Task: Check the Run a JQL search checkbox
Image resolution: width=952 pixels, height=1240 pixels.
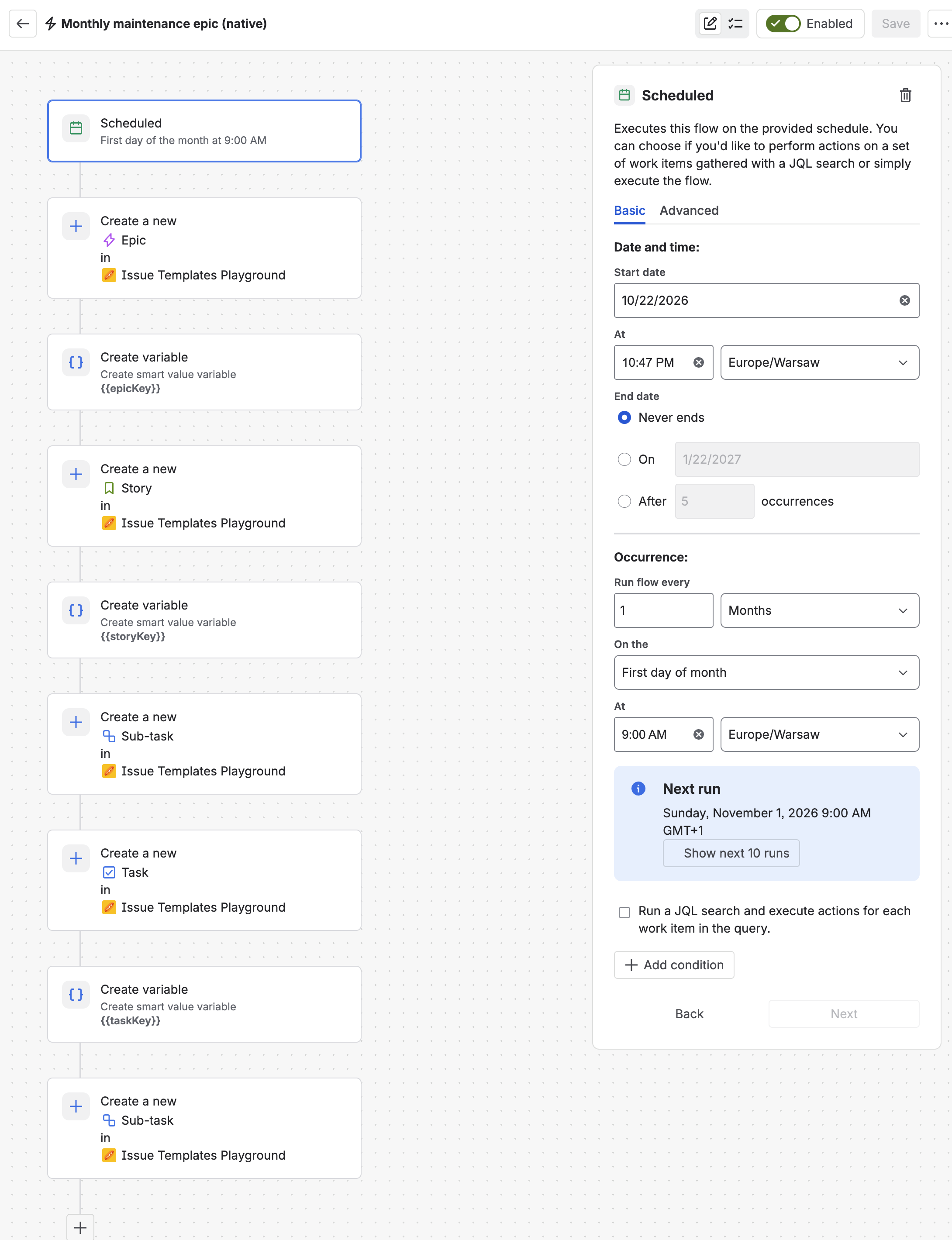Action: [624, 912]
